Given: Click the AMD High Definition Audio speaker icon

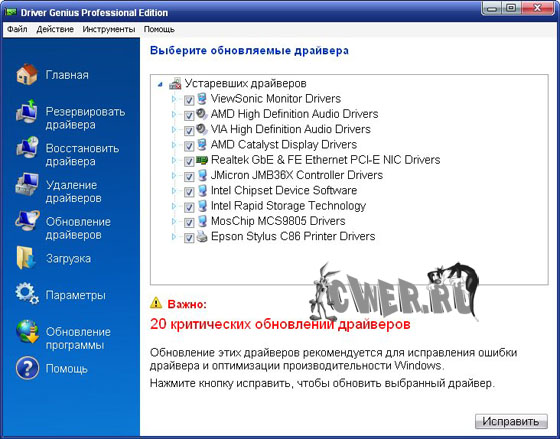Looking at the screenshot, I should pos(202,114).
